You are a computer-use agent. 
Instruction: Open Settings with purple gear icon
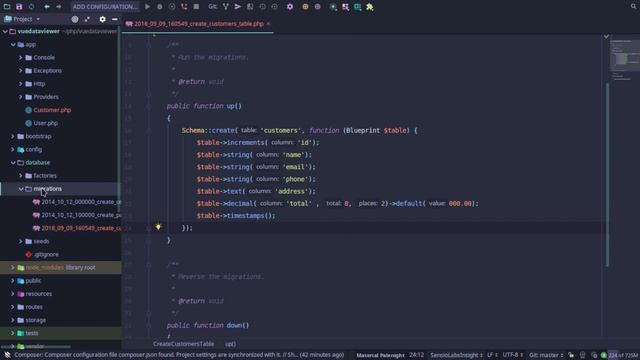(x=290, y=7)
